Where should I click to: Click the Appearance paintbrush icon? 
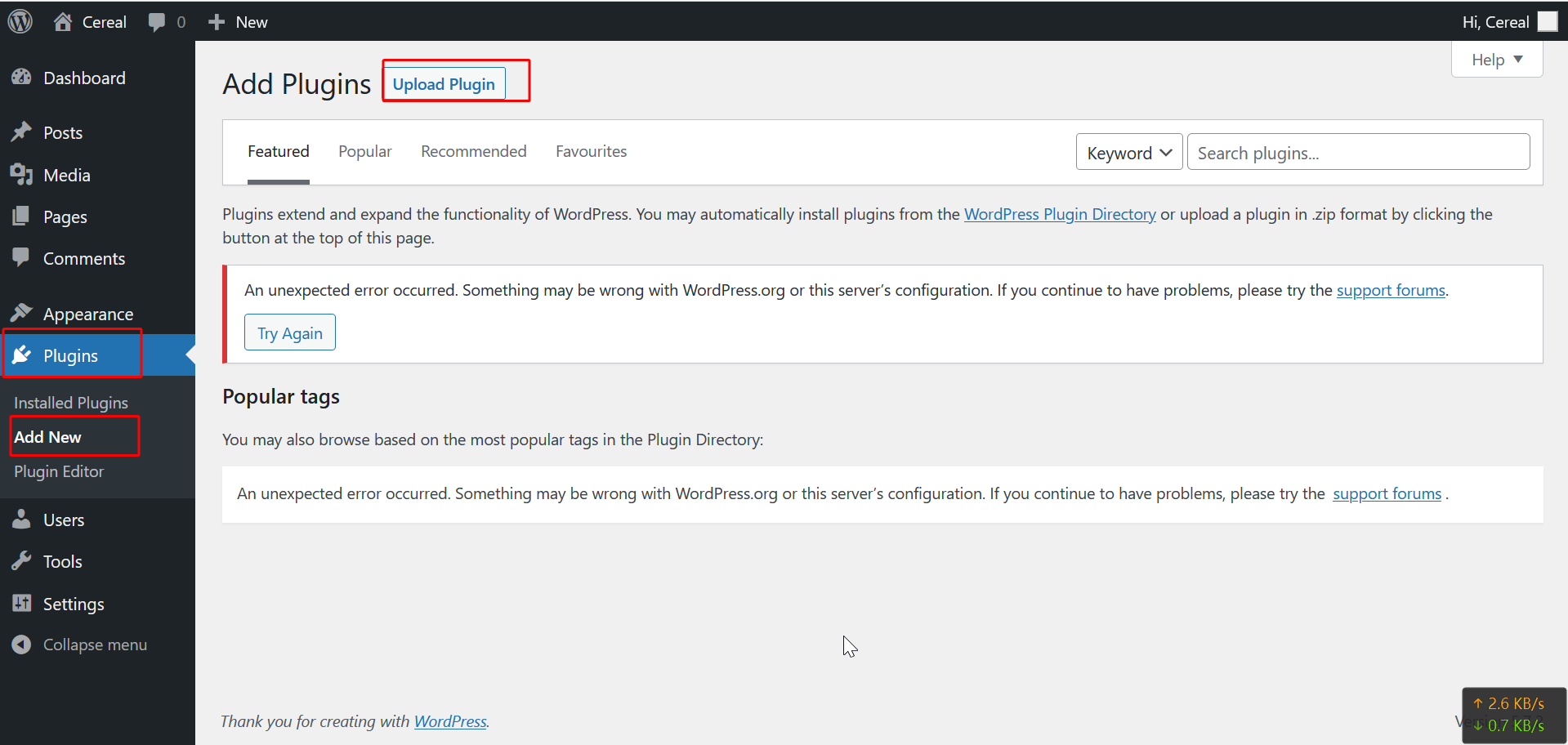21,314
